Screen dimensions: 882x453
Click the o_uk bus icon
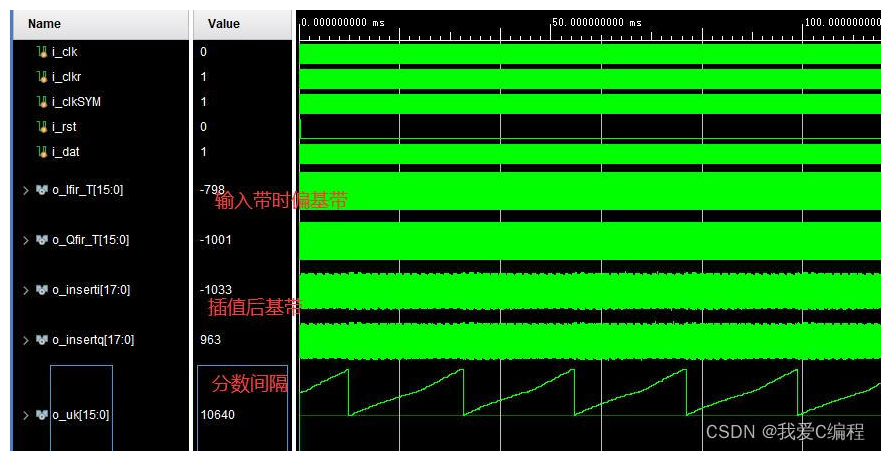click(42, 415)
